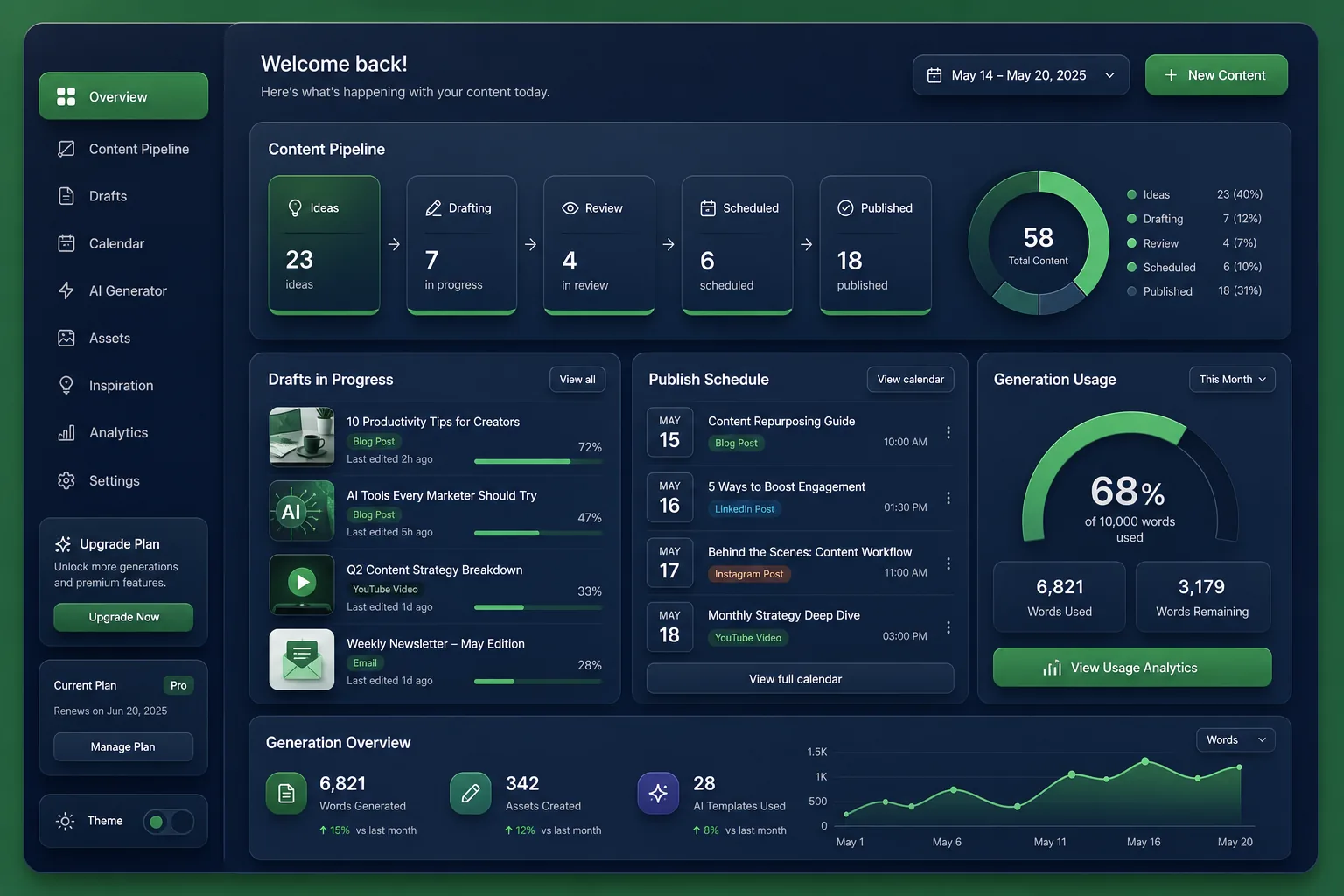Open the Words chart metric dropdown
The image size is (1344, 896).
click(1235, 739)
